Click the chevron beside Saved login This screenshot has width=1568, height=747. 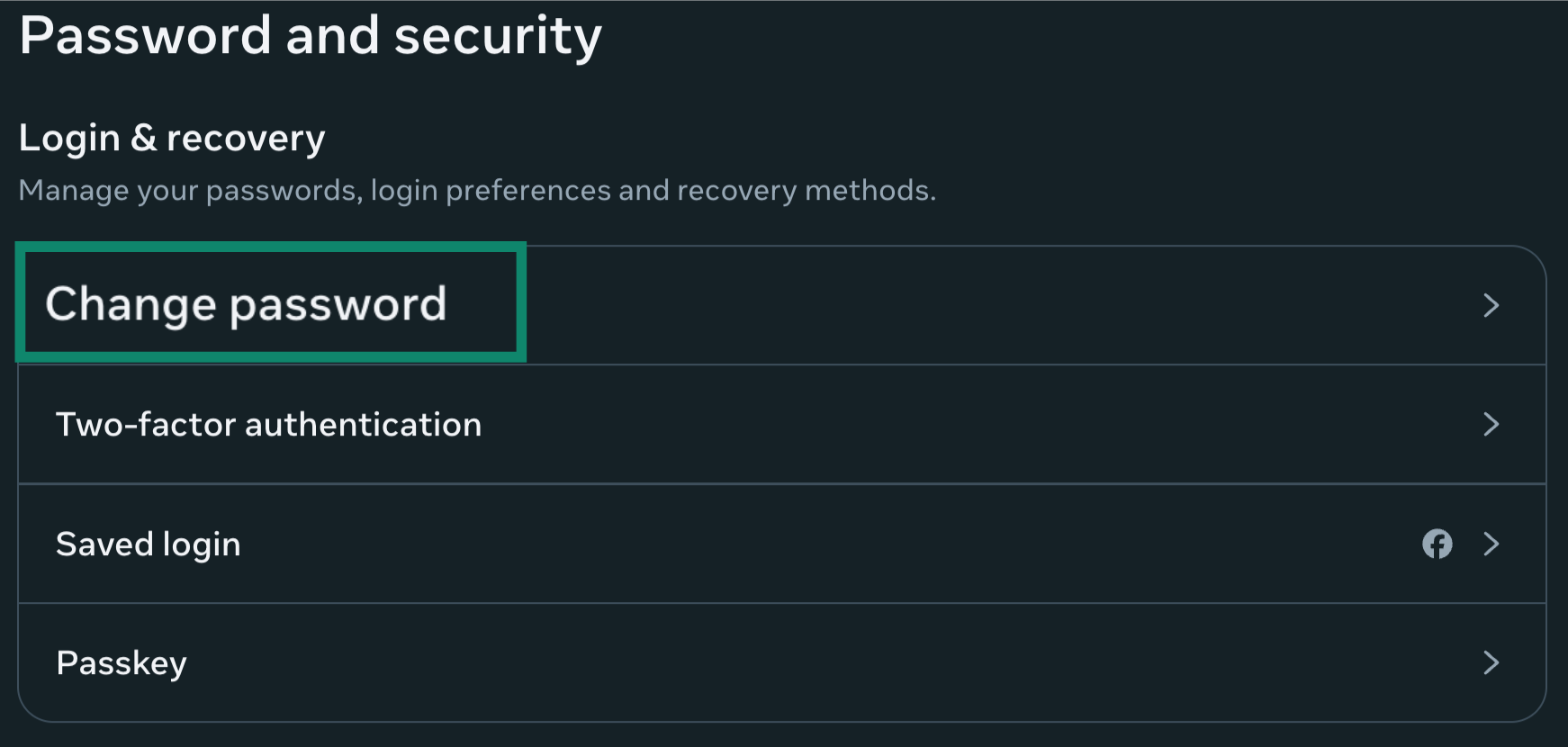pos(1491,544)
